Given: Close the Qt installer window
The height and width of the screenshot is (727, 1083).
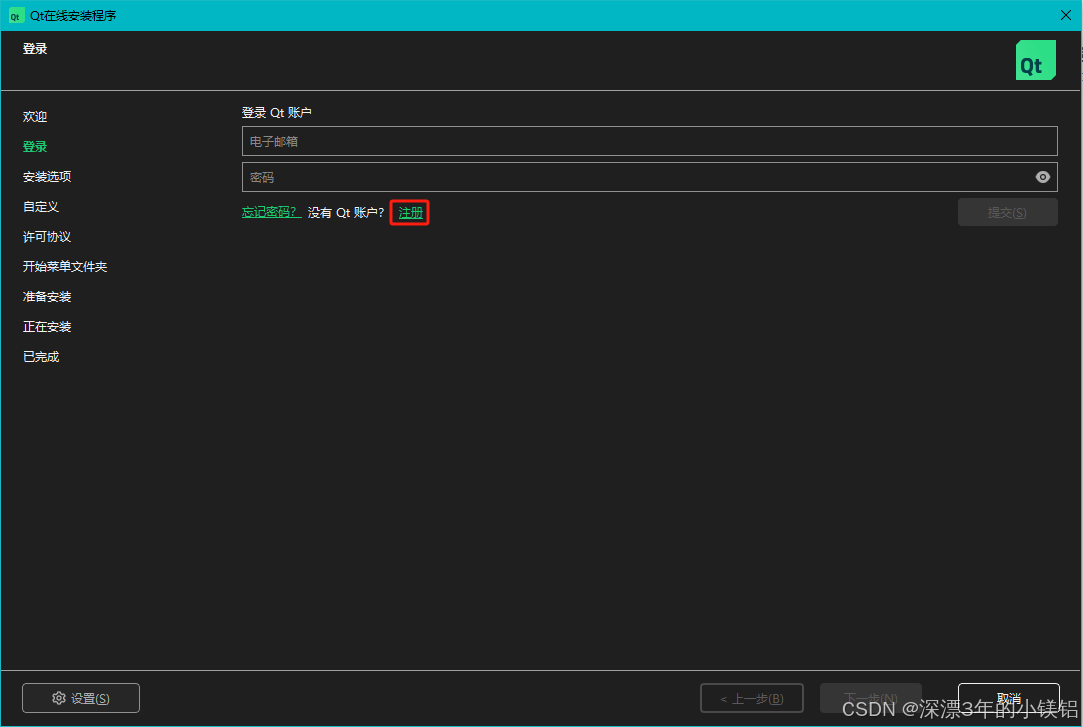Looking at the screenshot, I should point(1066,15).
